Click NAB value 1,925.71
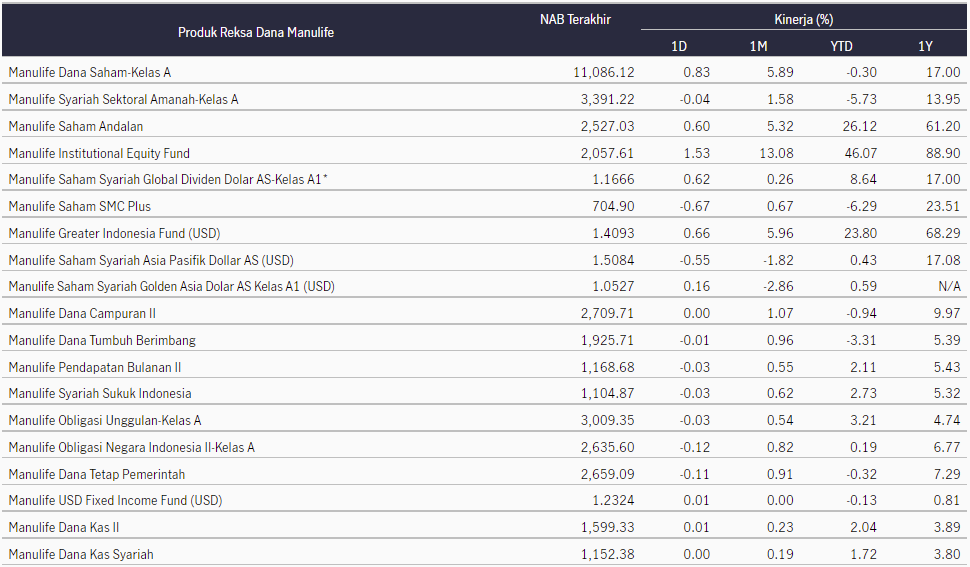Viewport: 970px width, 567px height. click(607, 341)
